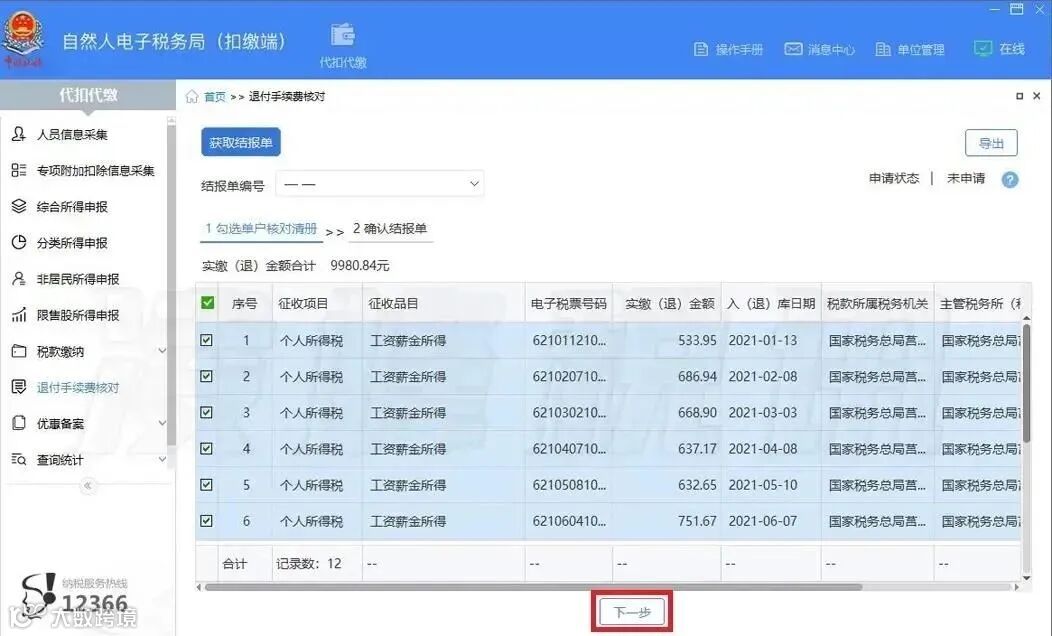Open the 单位管理 building icon
The width and height of the screenshot is (1052, 636).
point(883,49)
